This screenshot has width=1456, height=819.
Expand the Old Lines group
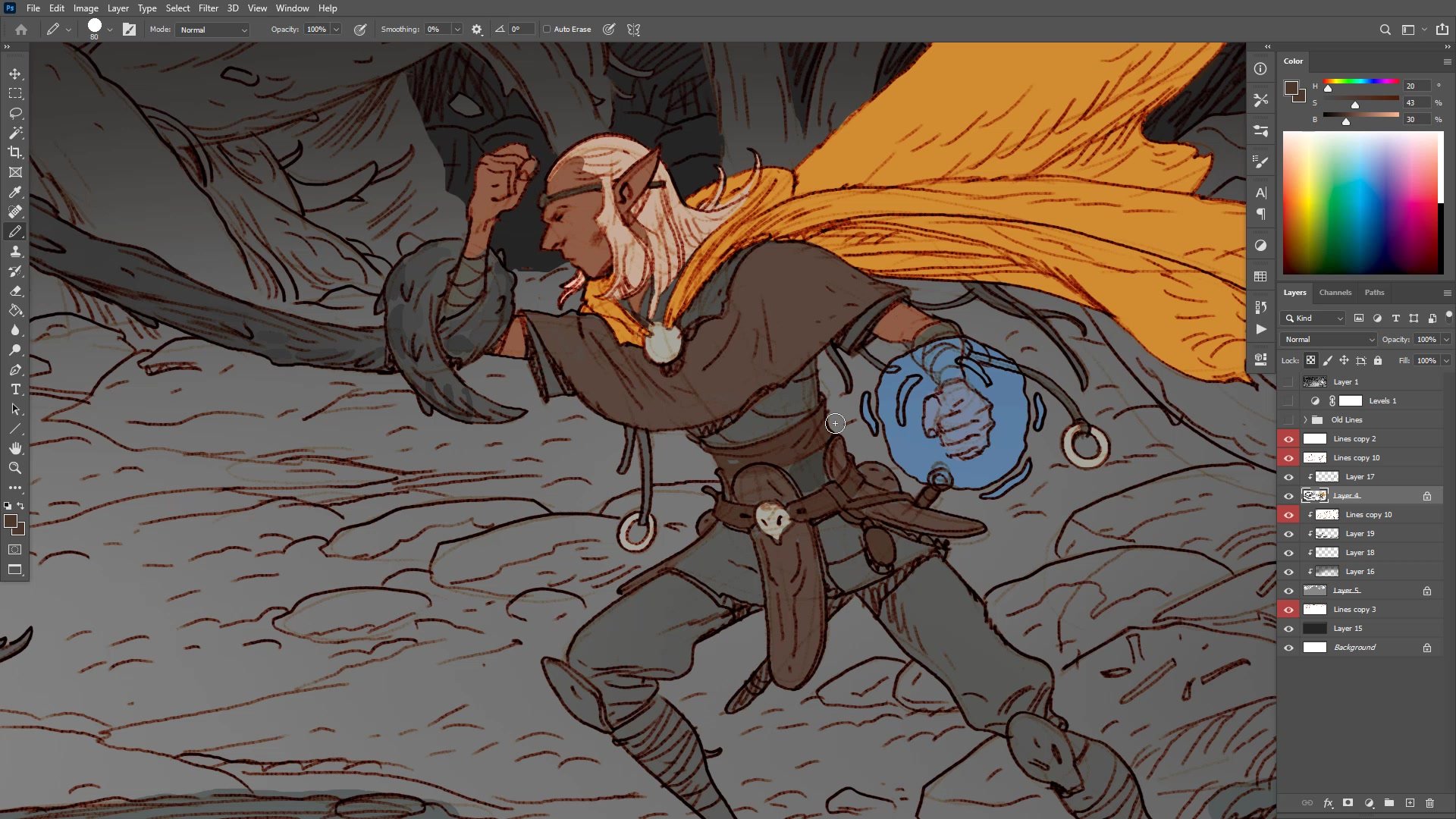click(x=1305, y=420)
